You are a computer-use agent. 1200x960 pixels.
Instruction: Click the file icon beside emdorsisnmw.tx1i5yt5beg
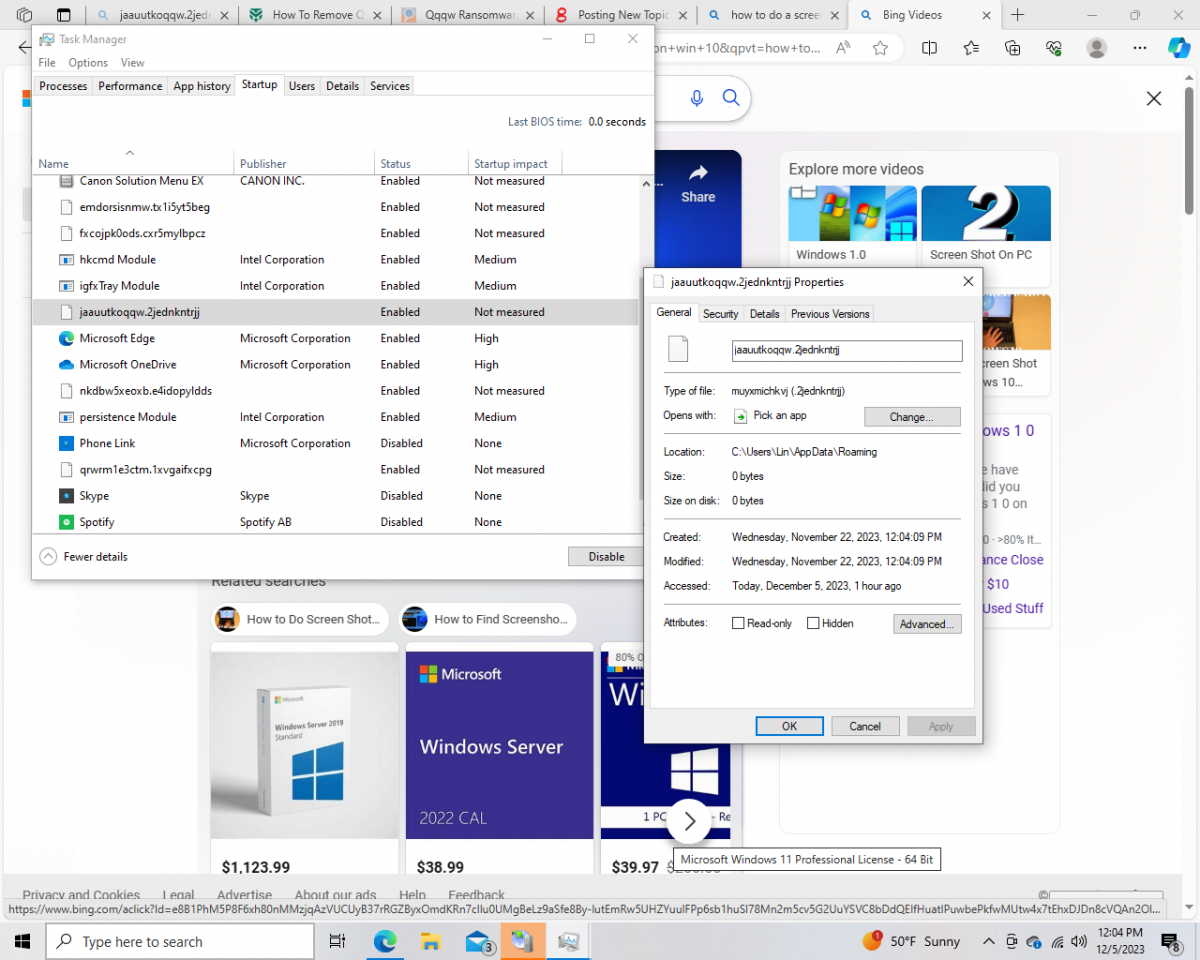[66, 207]
